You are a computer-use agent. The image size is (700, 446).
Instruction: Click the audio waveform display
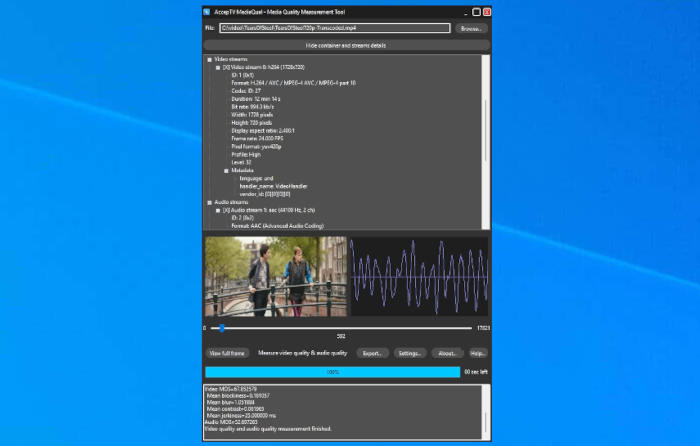tap(419, 276)
